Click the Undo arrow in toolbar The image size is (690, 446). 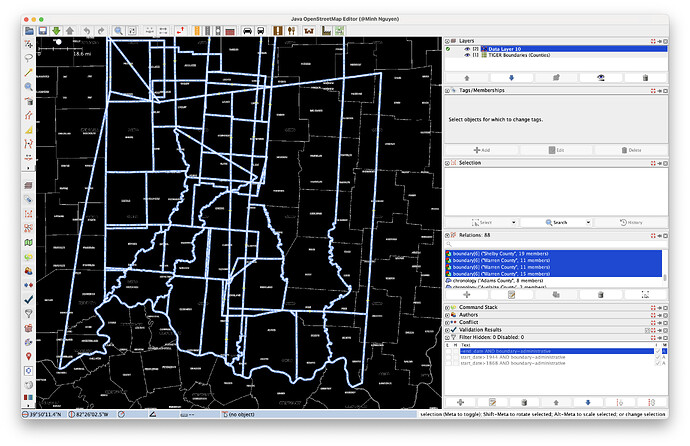pyautogui.click(x=86, y=31)
